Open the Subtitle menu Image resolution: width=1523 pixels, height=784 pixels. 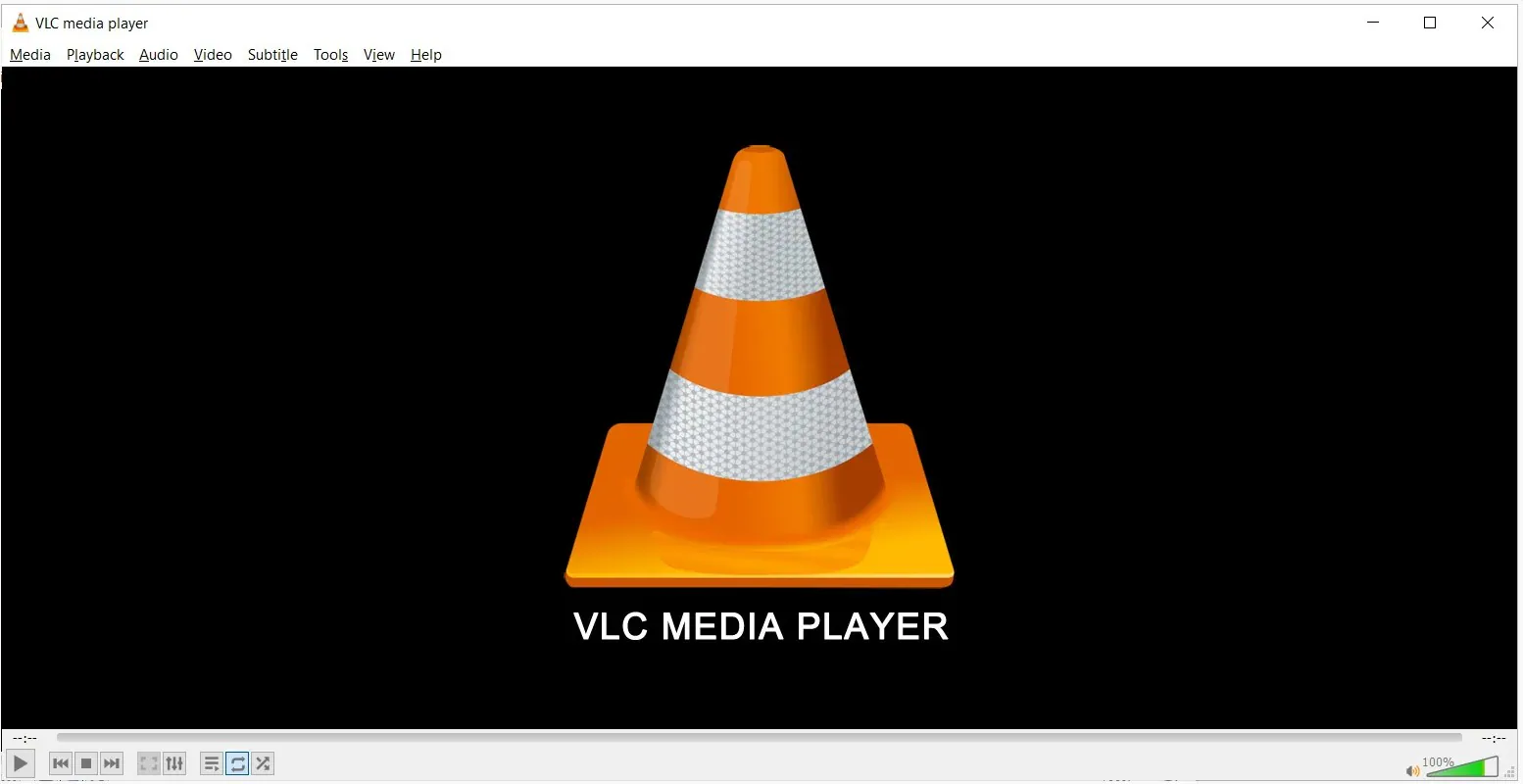point(272,55)
